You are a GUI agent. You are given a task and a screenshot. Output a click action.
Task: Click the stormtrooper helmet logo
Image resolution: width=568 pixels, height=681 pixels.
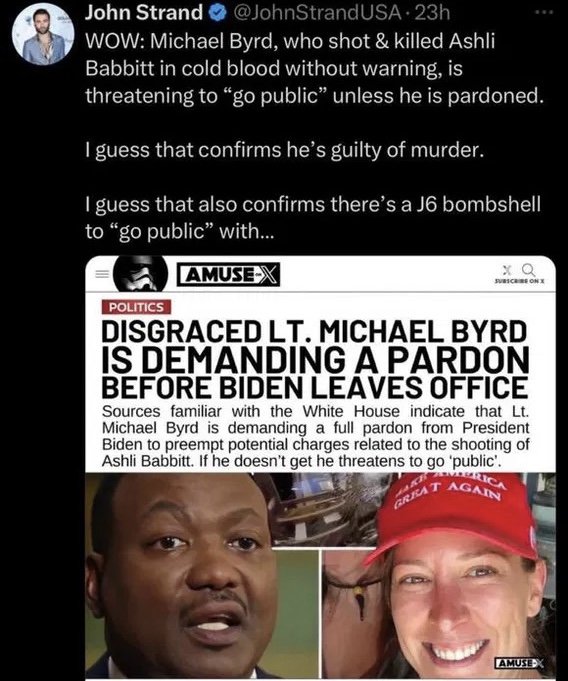[141, 274]
